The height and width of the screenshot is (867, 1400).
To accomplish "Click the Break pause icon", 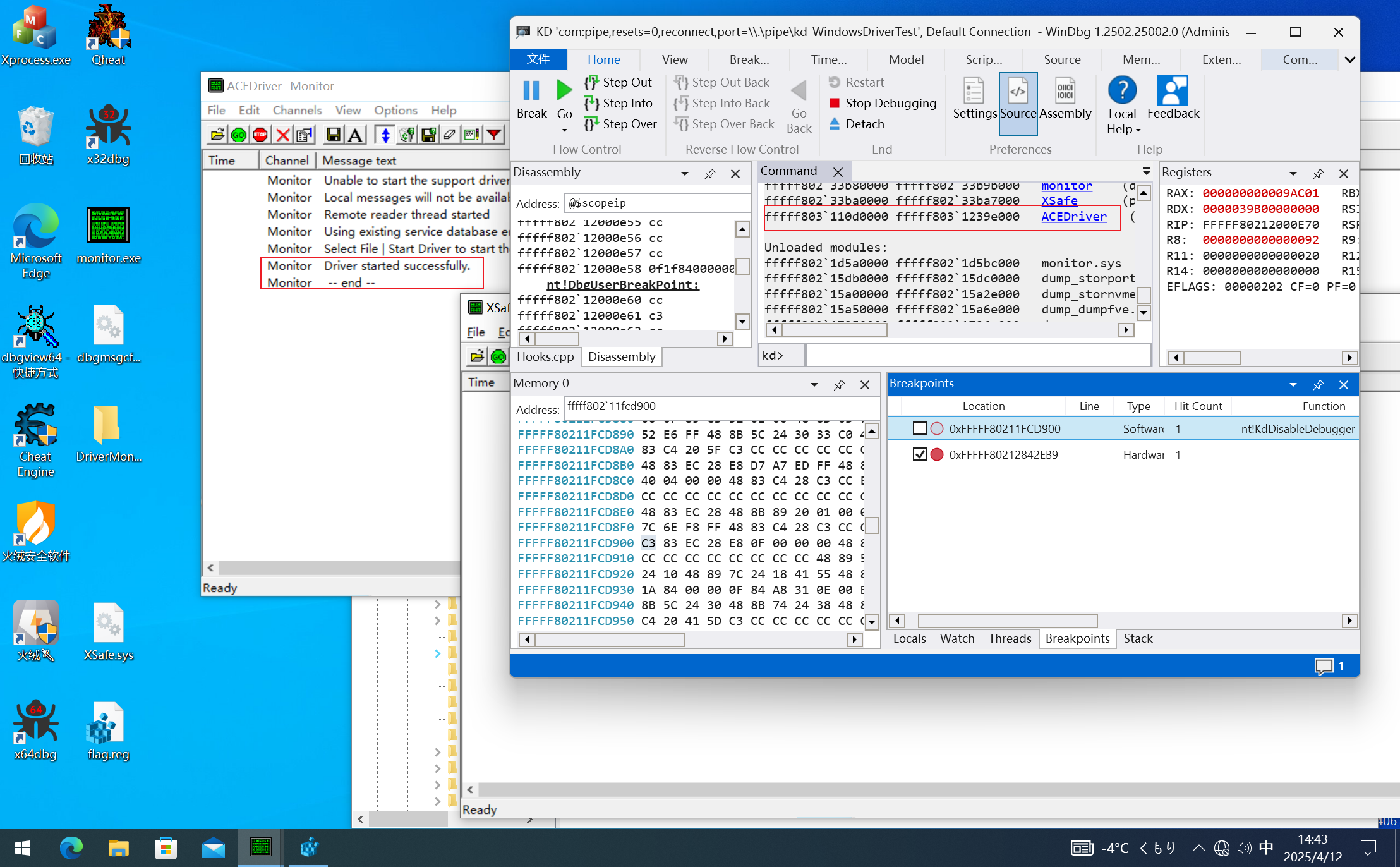I will 531,91.
